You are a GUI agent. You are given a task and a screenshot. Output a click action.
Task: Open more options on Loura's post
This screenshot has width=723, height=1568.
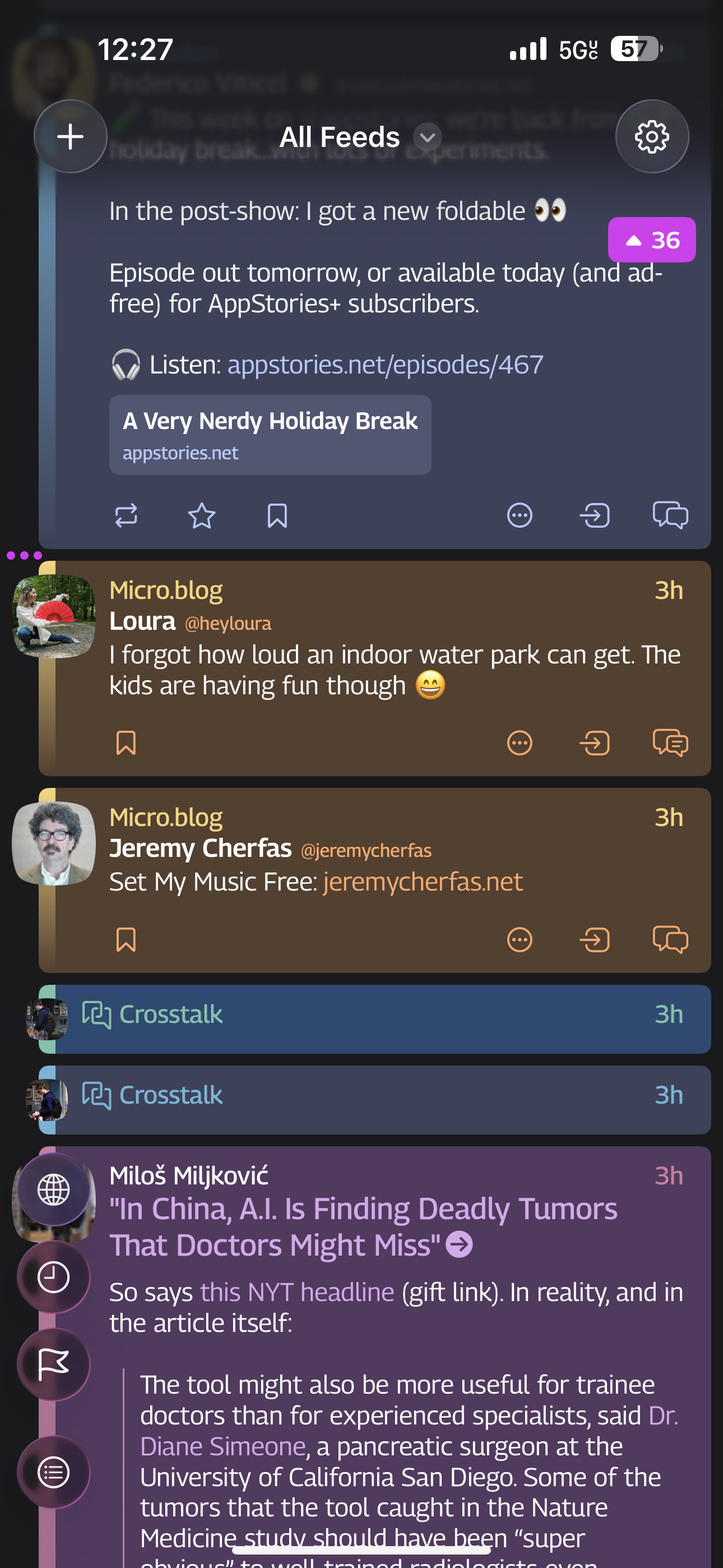point(520,743)
